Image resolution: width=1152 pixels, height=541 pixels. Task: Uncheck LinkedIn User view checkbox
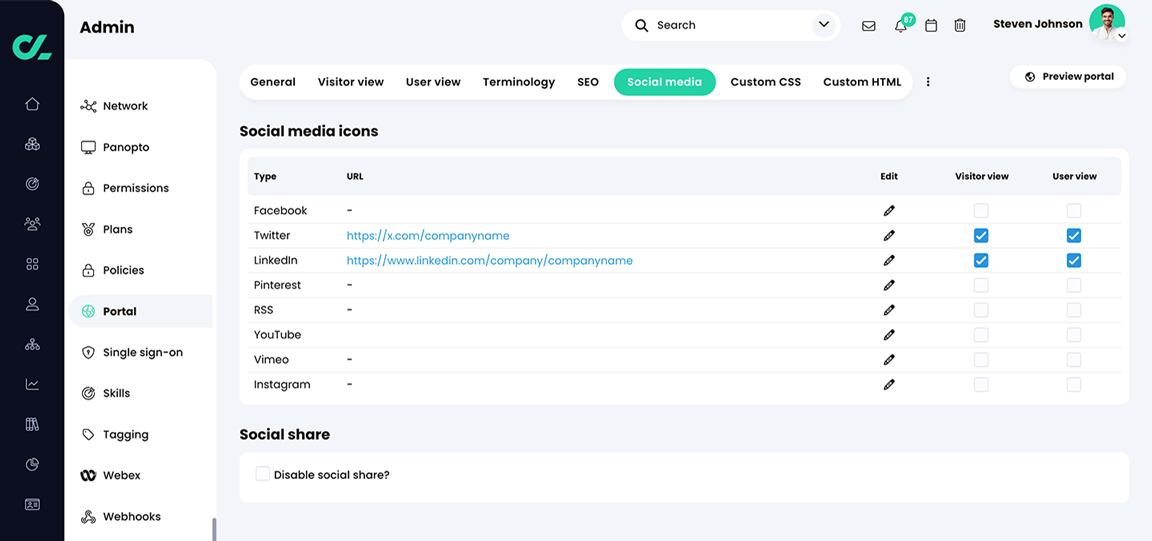click(1073, 260)
